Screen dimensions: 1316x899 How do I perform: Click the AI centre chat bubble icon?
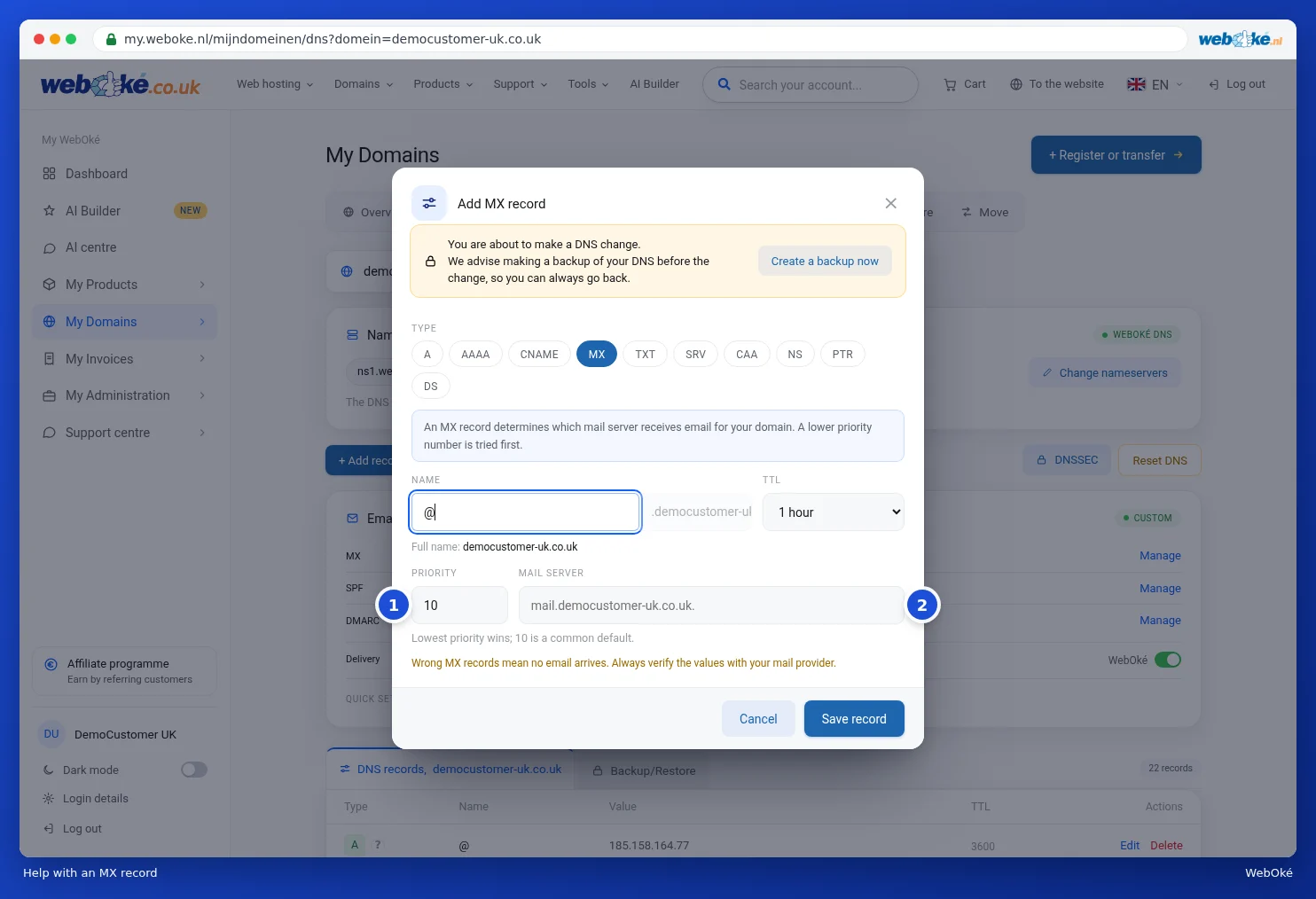[50, 248]
